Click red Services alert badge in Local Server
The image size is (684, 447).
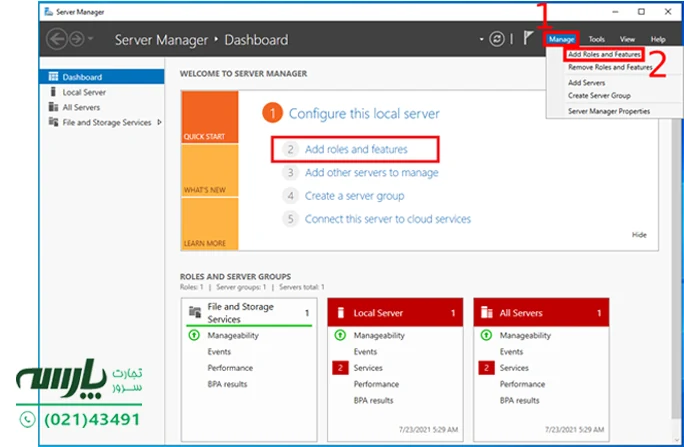(340, 368)
